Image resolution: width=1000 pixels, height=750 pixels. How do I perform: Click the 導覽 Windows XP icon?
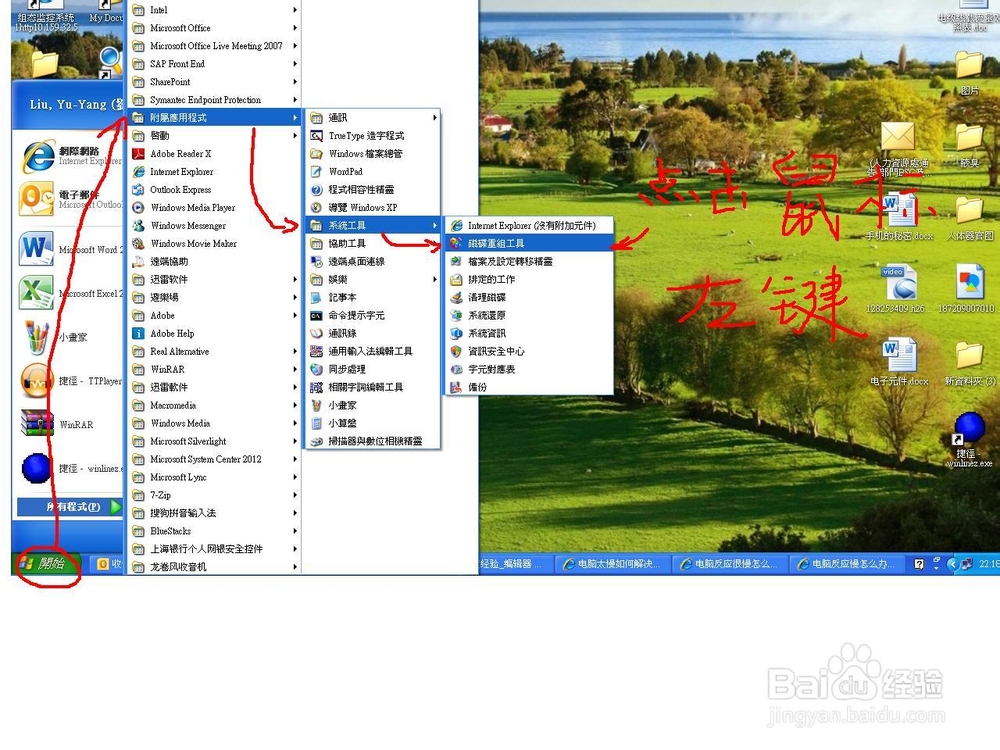pyautogui.click(x=316, y=207)
